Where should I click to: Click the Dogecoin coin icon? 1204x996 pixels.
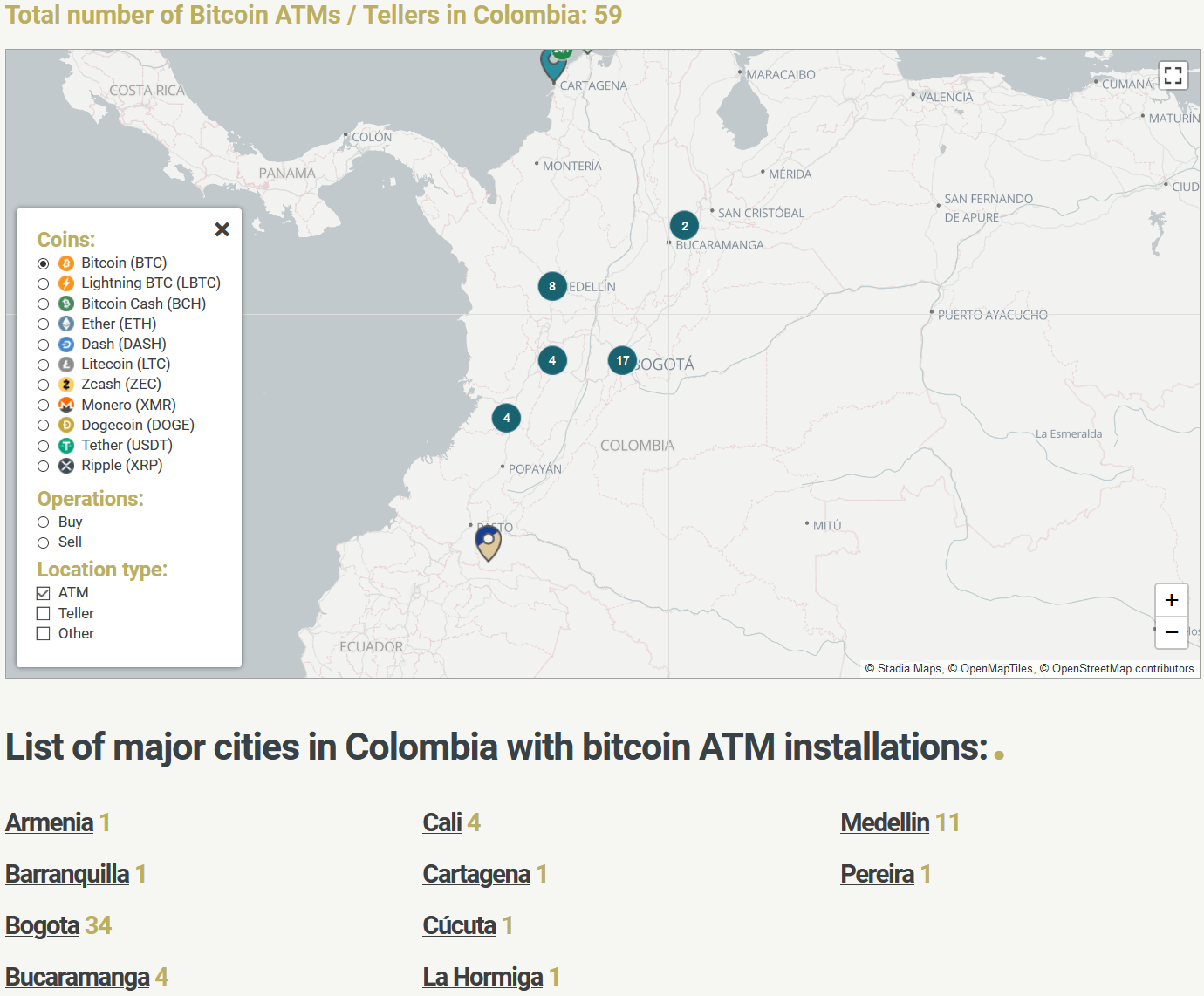[x=66, y=425]
